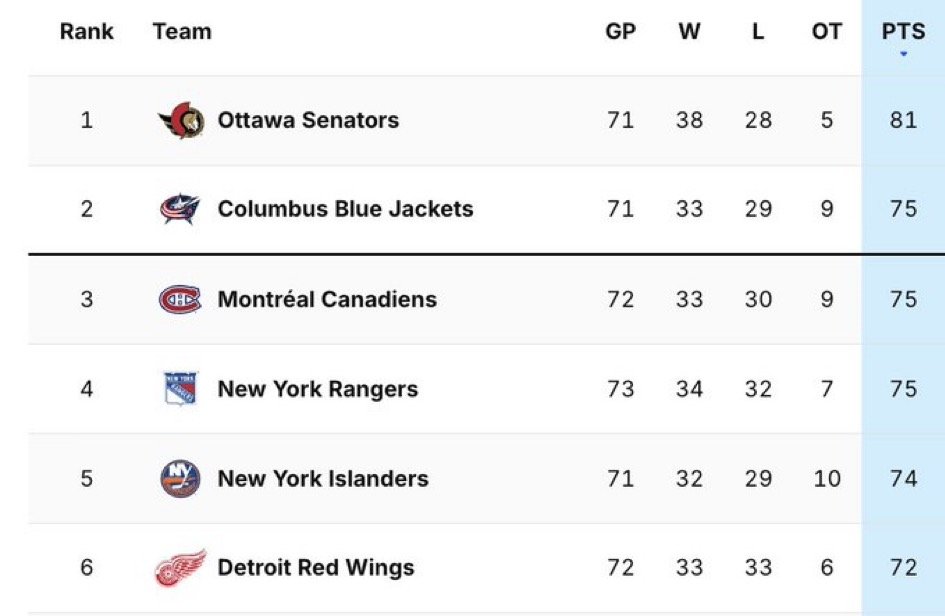Viewport: 945px width, 616px height.
Task: Toggle the PTS sort arrow indicator
Action: (x=903, y=54)
